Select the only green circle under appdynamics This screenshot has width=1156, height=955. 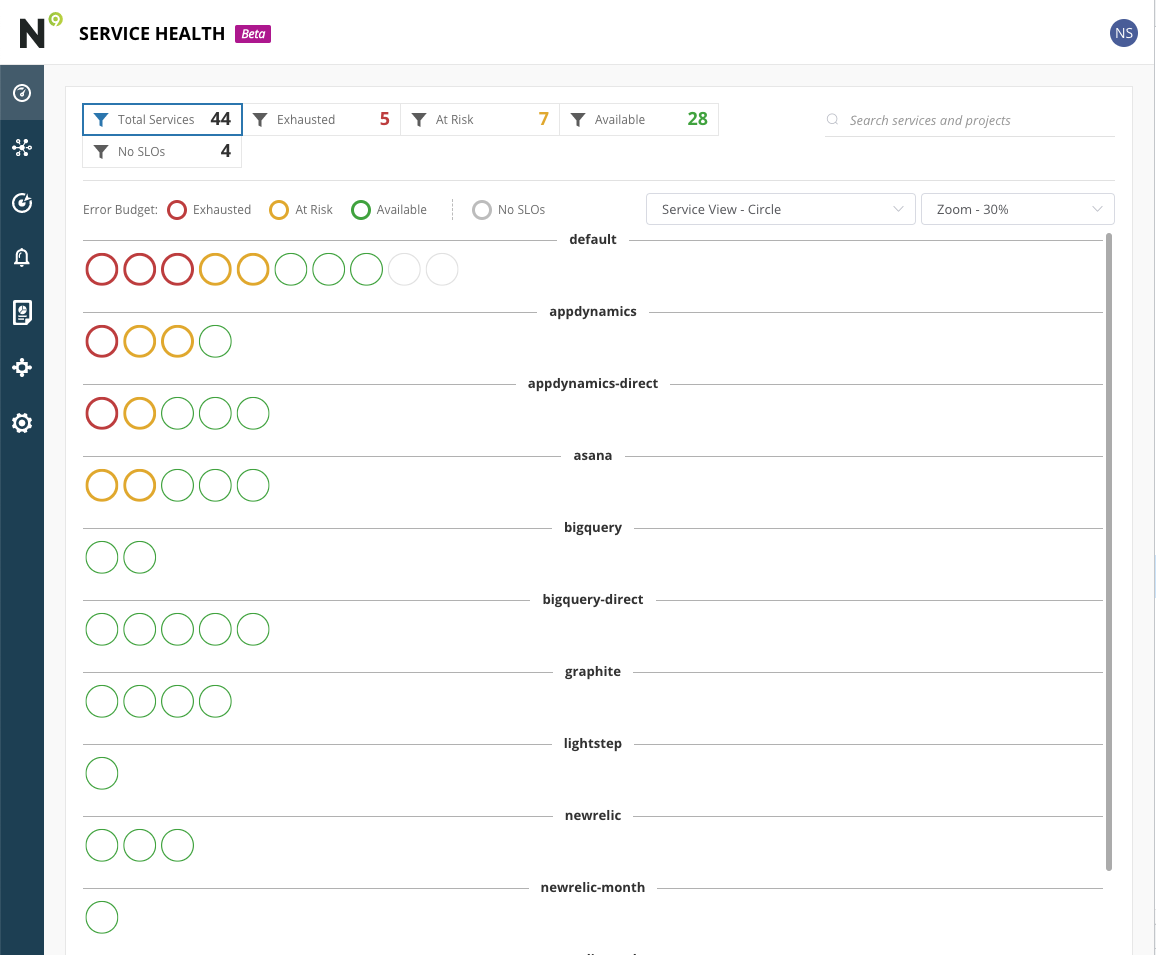(x=215, y=341)
